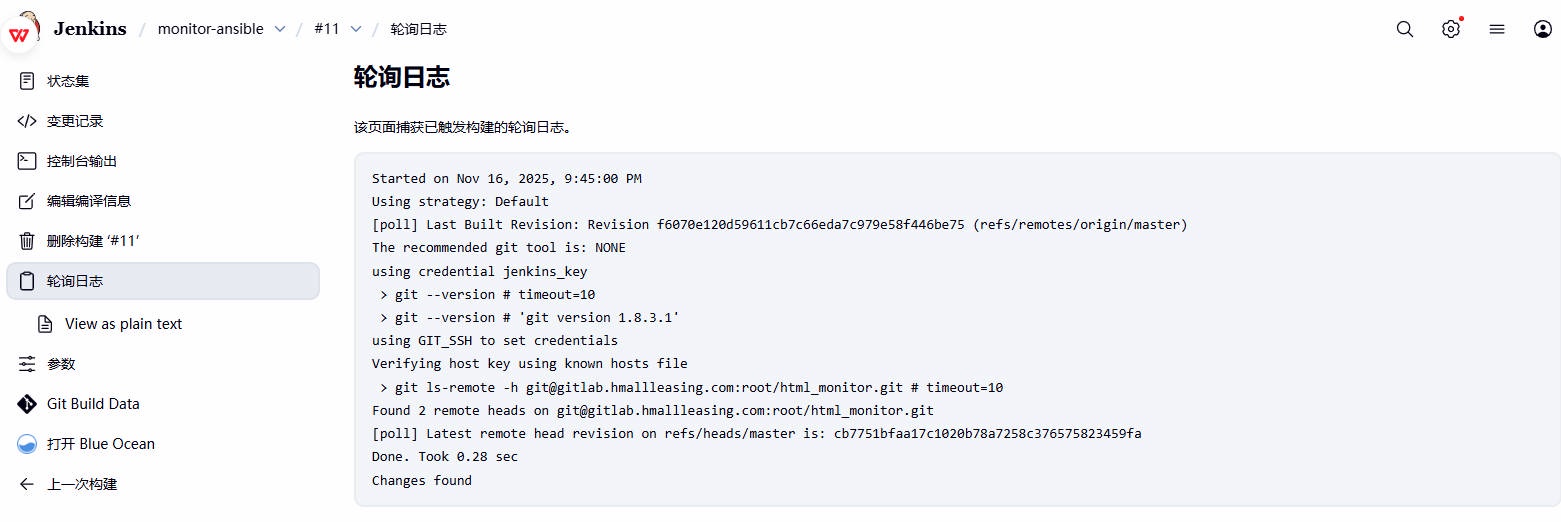
Task: Open View as plain text
Action: coord(123,324)
